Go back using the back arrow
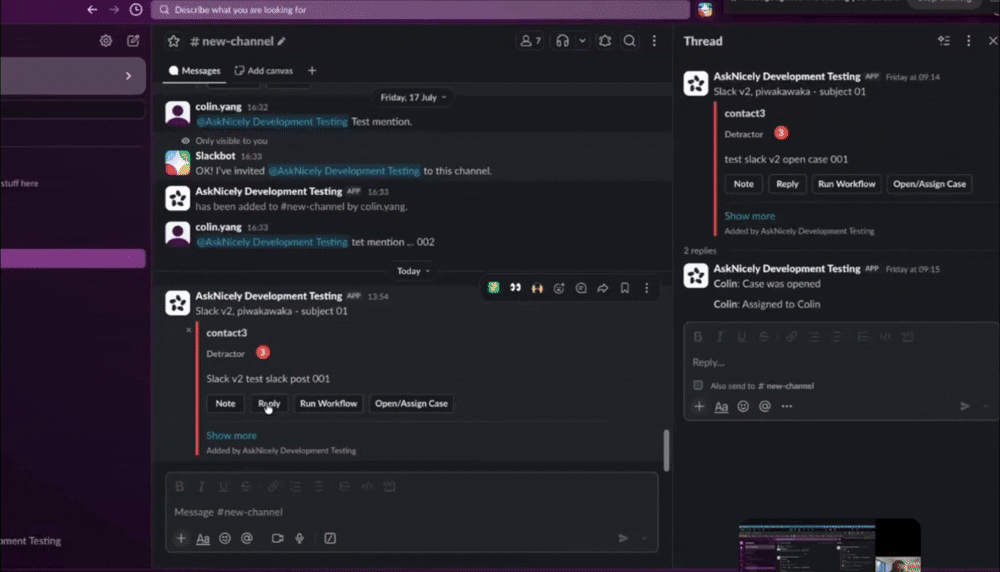Screen dimensions: 1000x572 pyautogui.click(x=92, y=10)
